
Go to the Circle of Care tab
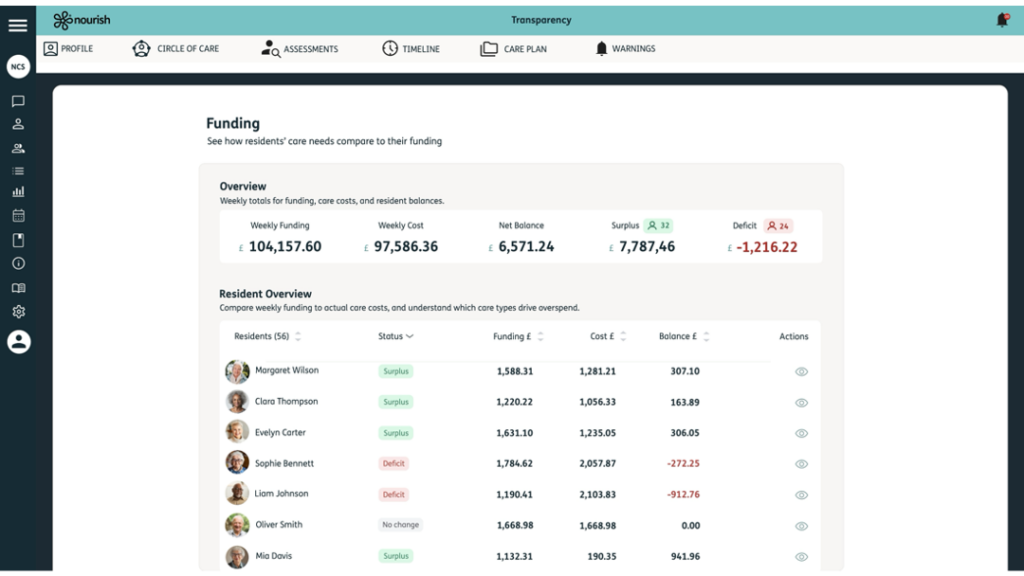click(x=176, y=48)
